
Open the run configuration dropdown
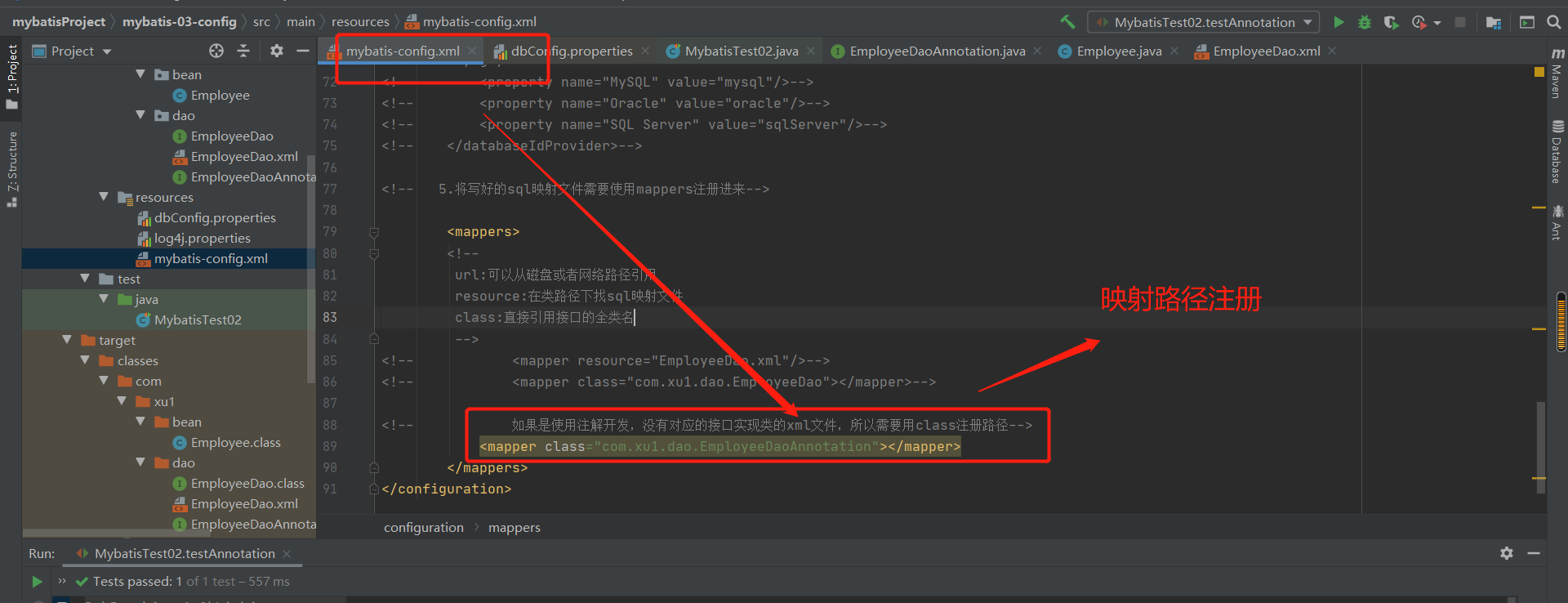pos(1204,22)
